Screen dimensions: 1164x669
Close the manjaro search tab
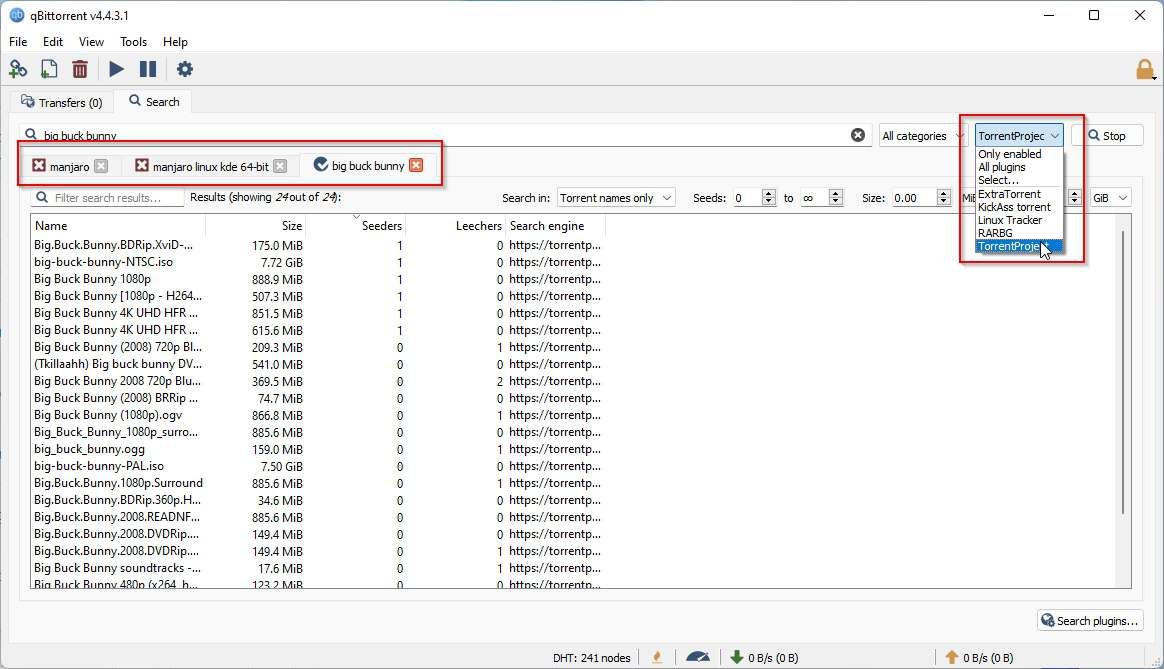pos(100,165)
